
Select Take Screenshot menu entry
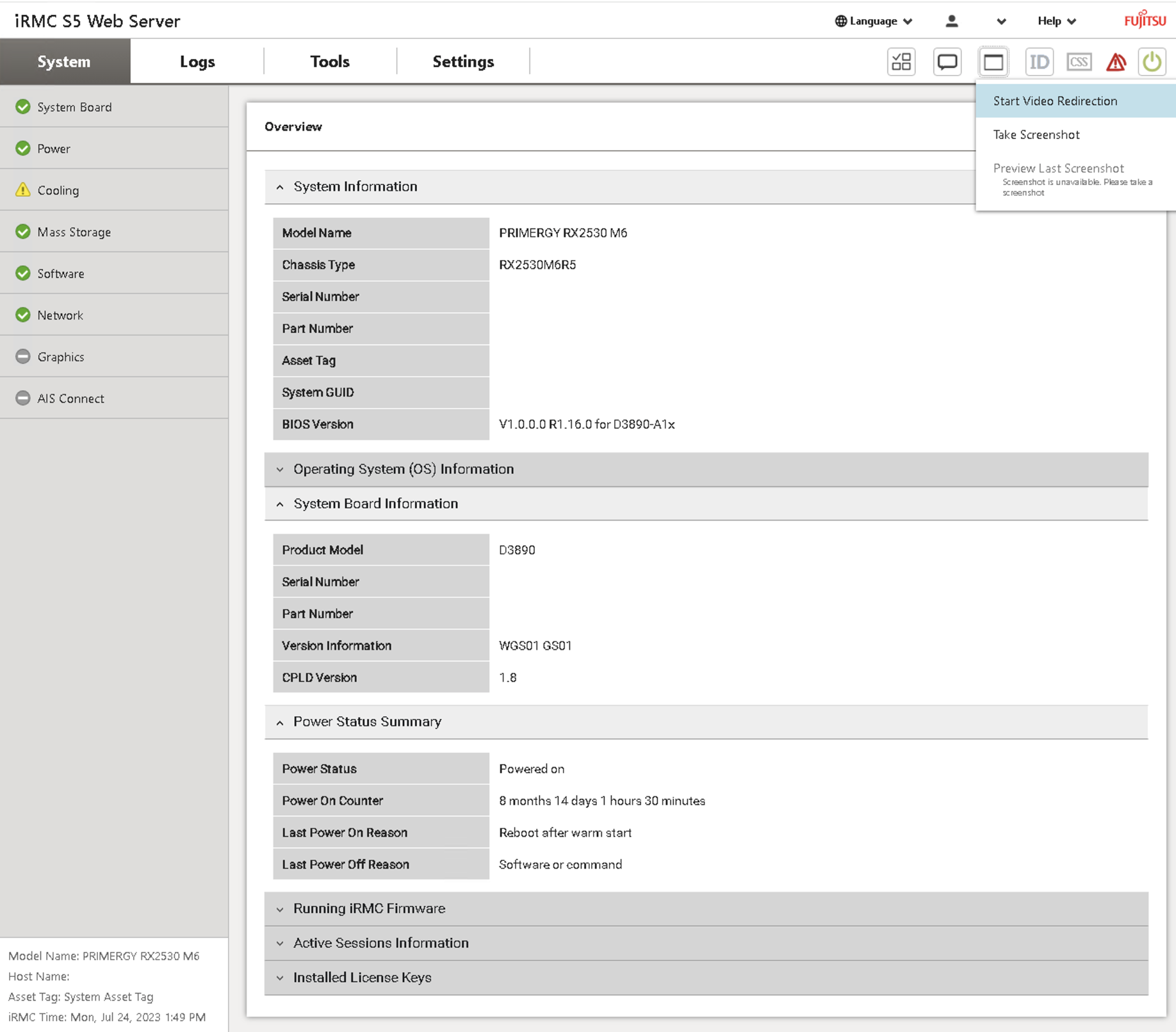pyautogui.click(x=1075, y=135)
